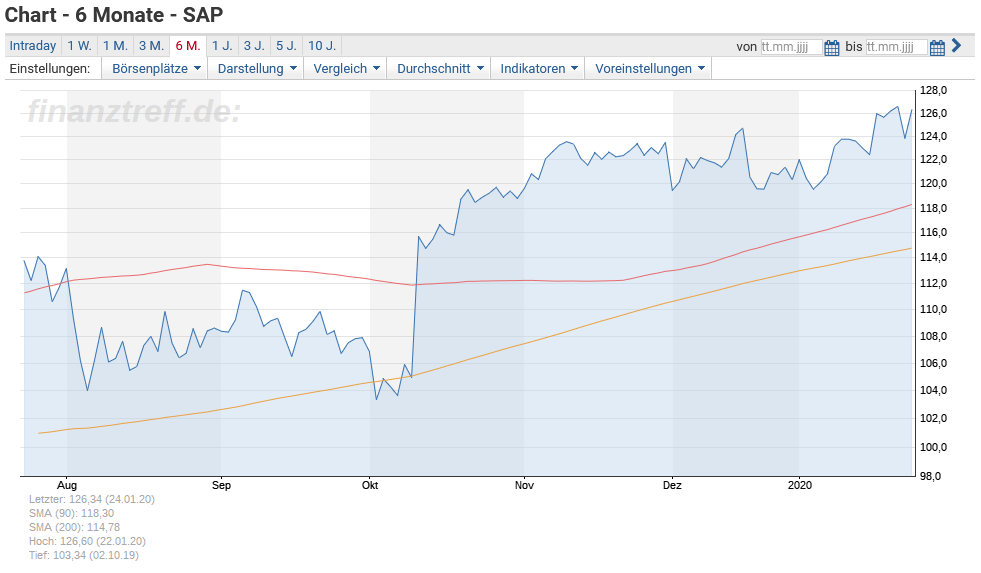
Task: Click the 'Dez' x-axis label
Action: click(672, 485)
